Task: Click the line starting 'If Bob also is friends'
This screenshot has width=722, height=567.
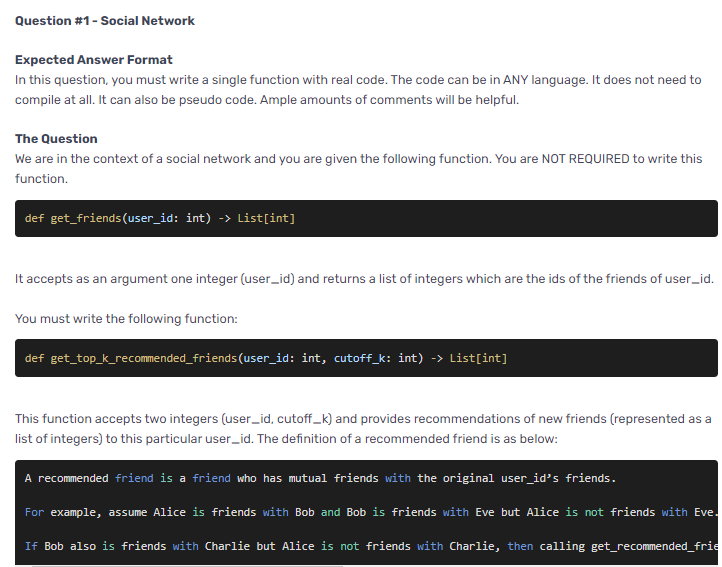Action: [371, 546]
